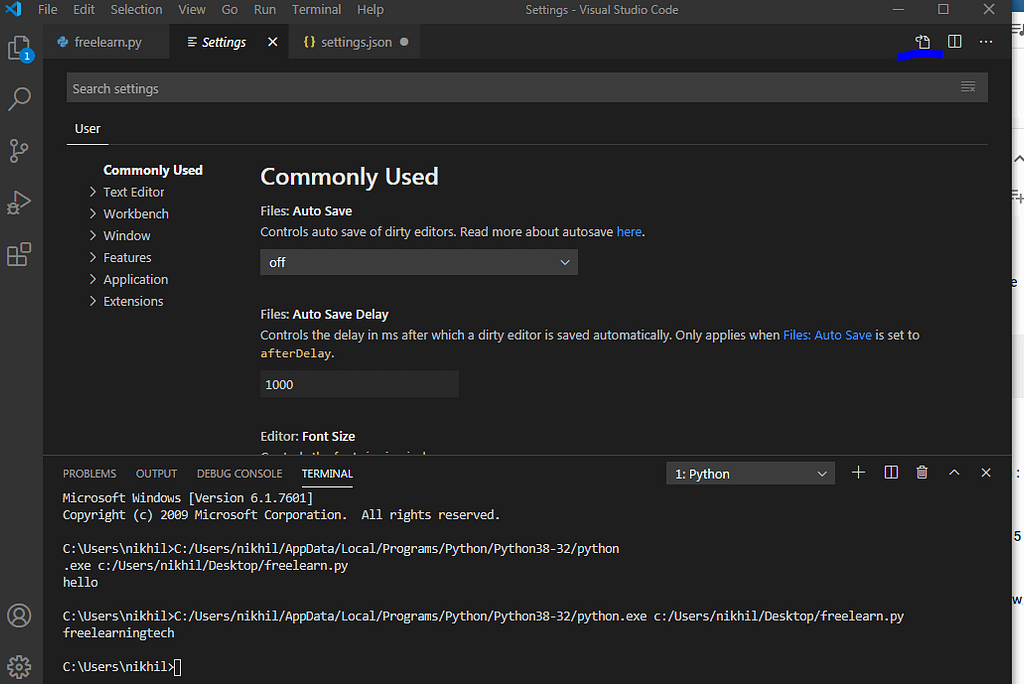Click the terminal prompt C:\Users\nikhil>
The height and width of the screenshot is (684, 1024).
(118, 666)
